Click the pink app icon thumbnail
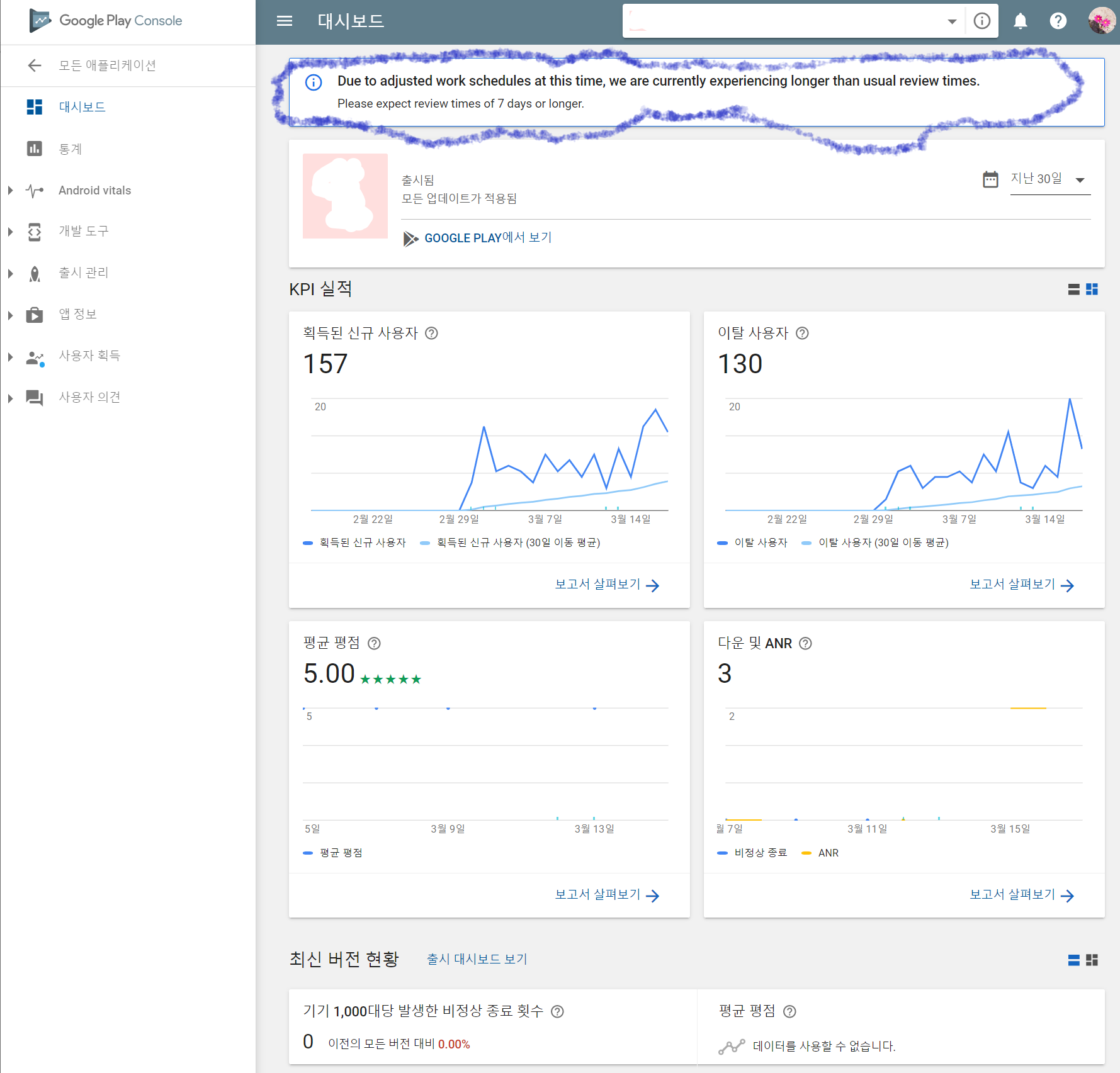Viewport: 1120px width, 1073px height. [x=345, y=196]
